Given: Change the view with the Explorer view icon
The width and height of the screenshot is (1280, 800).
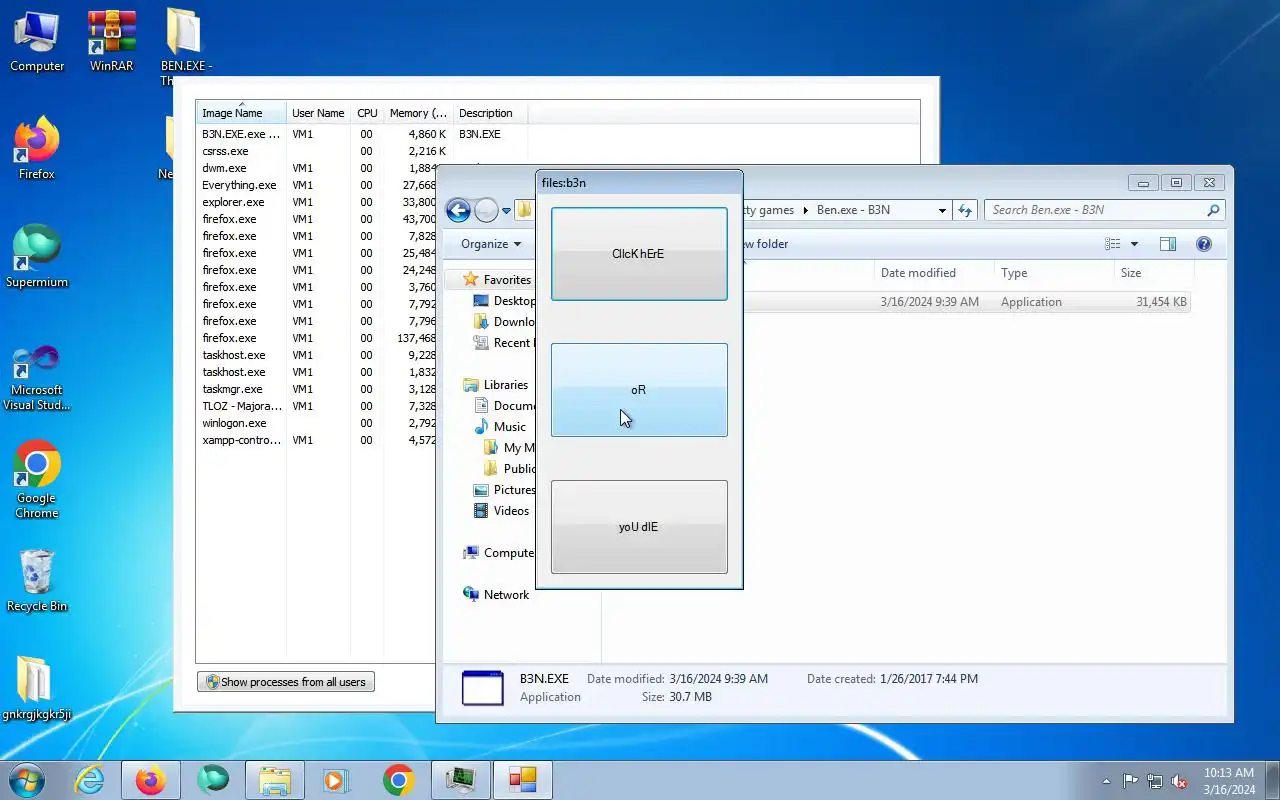Looking at the screenshot, I should (1112, 244).
